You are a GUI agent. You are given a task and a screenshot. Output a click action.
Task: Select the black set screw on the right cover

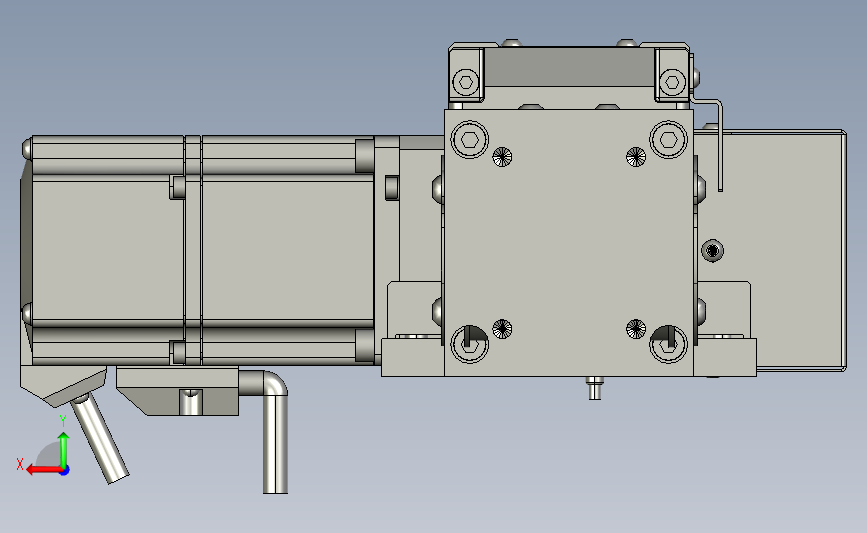[712, 251]
